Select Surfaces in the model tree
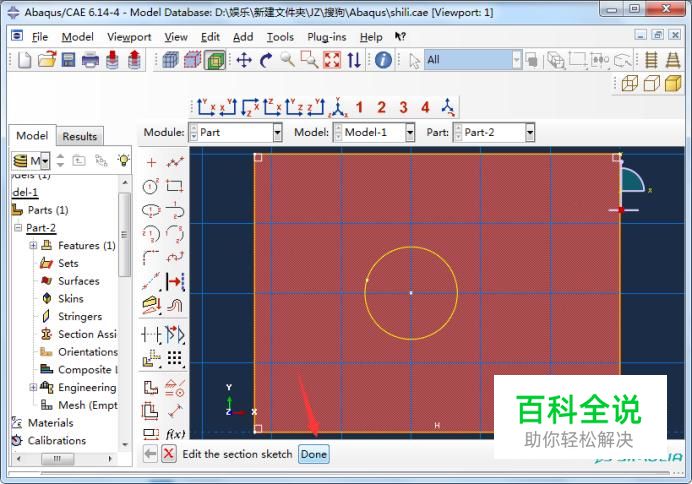 tap(79, 281)
